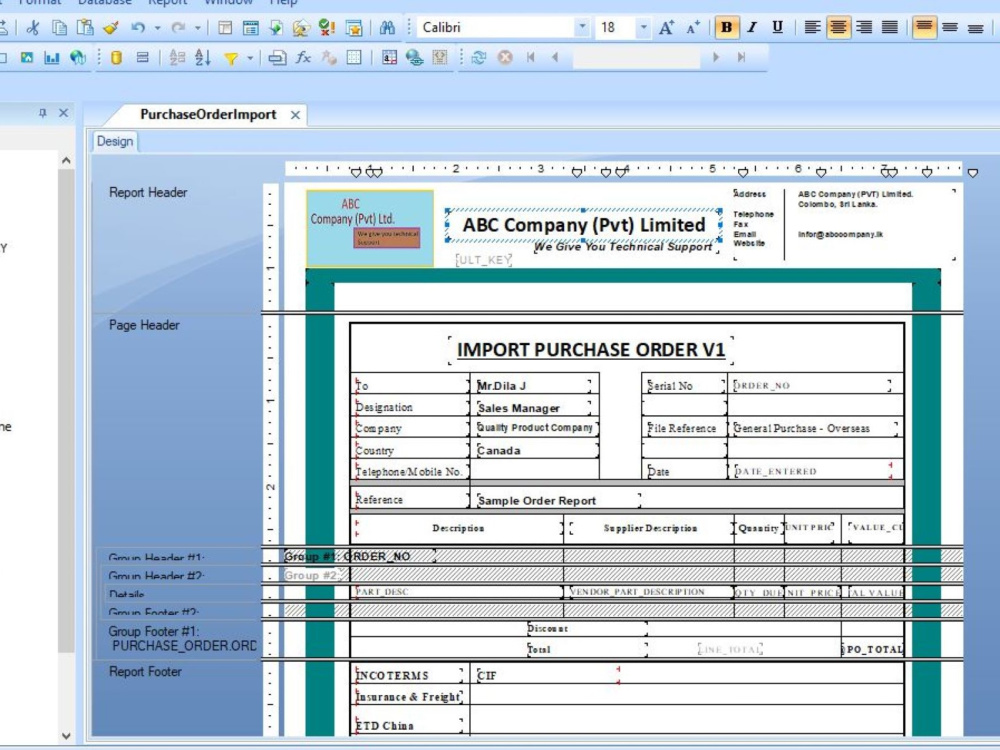Select the 'ABC Company (Pvt) Limited' title object
1000x750 pixels.
584,225
